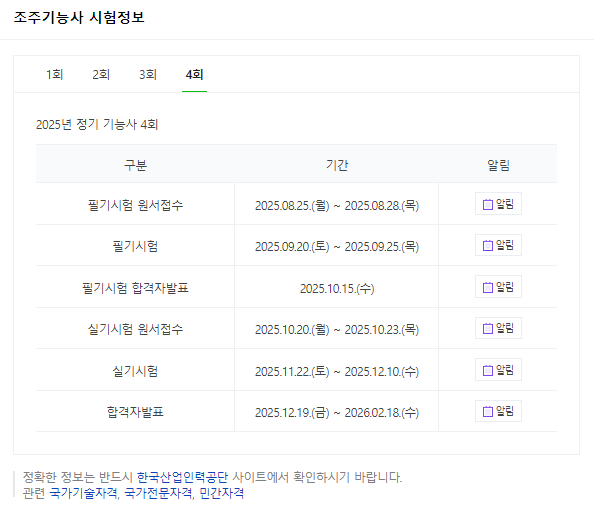Click the 구분 column header
This screenshot has width=594, height=513.
coord(135,165)
